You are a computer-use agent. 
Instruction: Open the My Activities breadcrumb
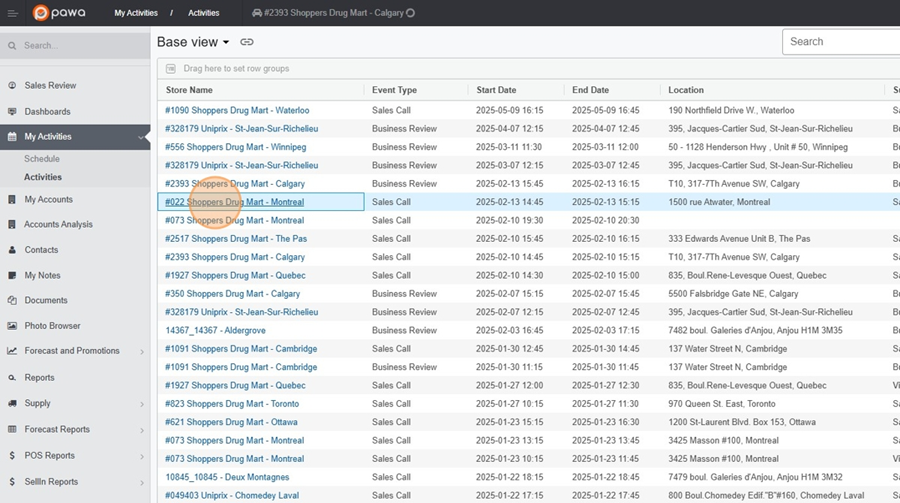136,13
